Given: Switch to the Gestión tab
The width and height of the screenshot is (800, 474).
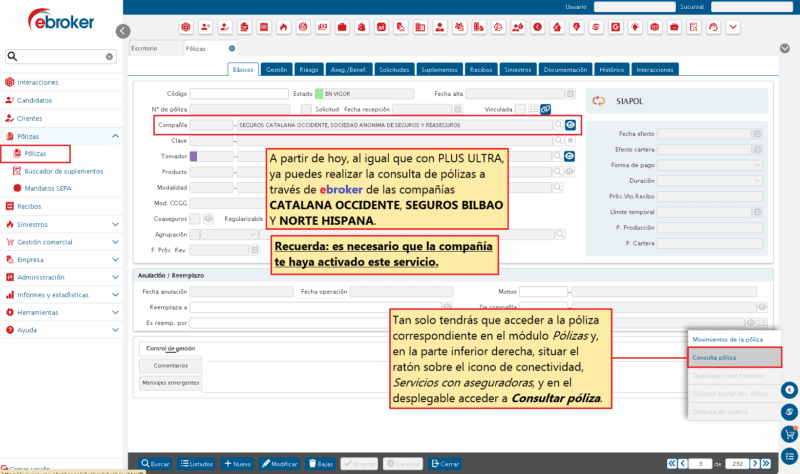Looking at the screenshot, I should 277,69.
